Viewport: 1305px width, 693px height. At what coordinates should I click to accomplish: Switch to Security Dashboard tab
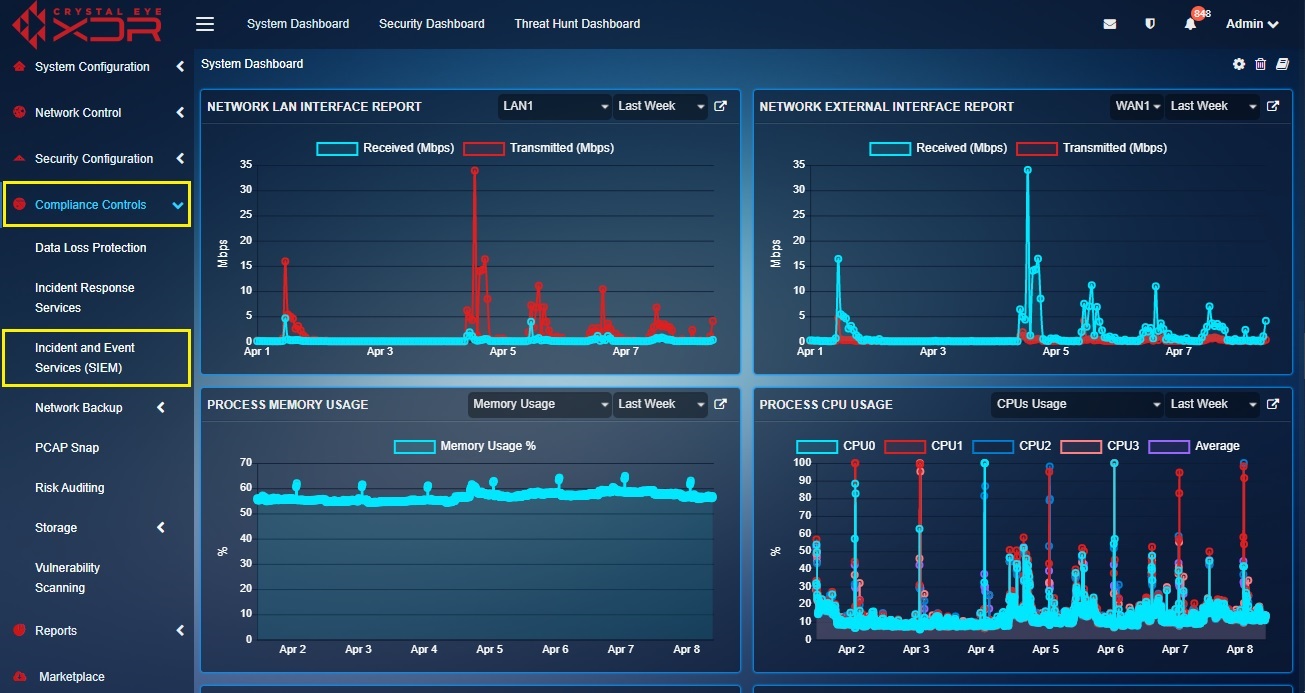pos(432,24)
